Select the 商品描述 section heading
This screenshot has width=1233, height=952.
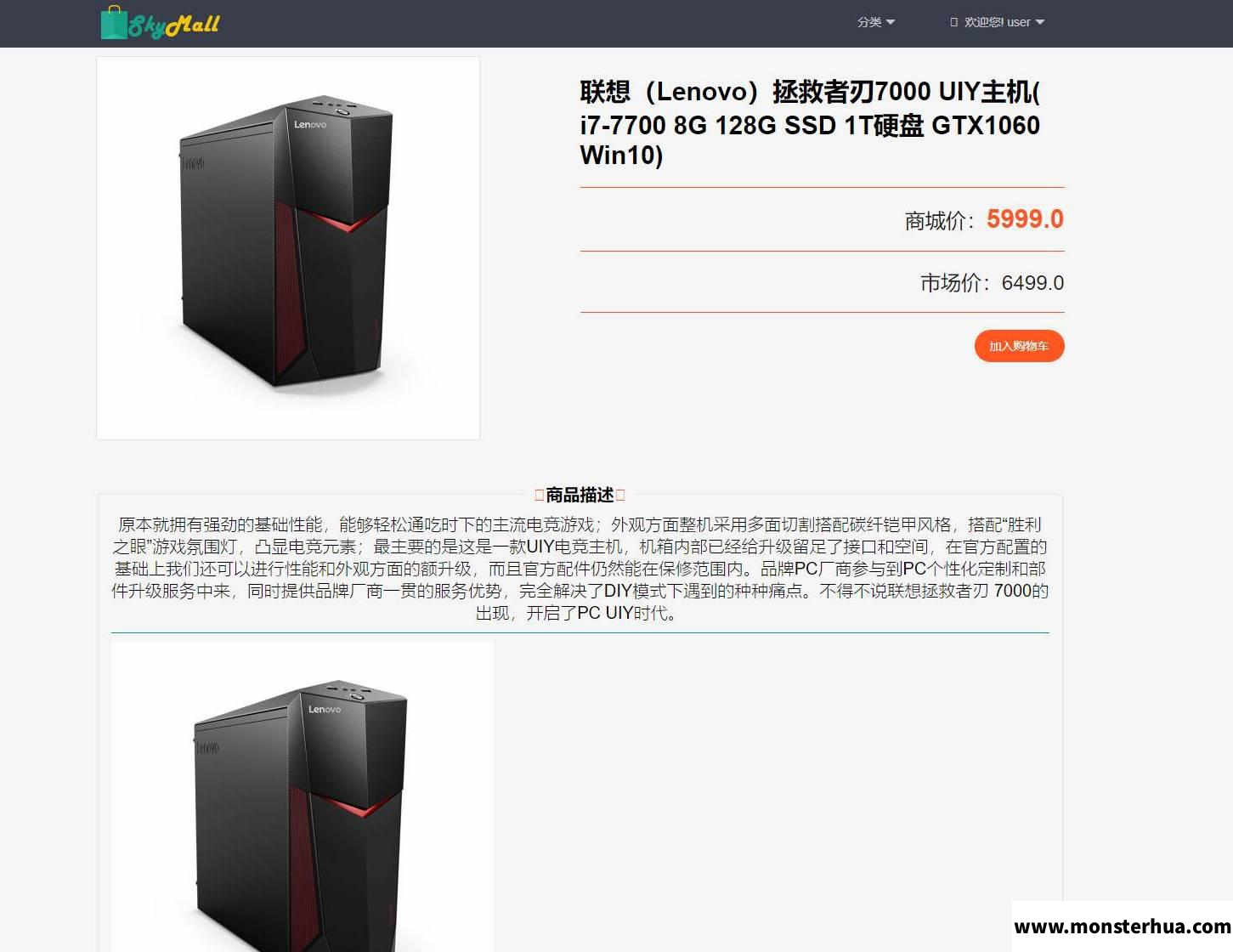pos(580,495)
